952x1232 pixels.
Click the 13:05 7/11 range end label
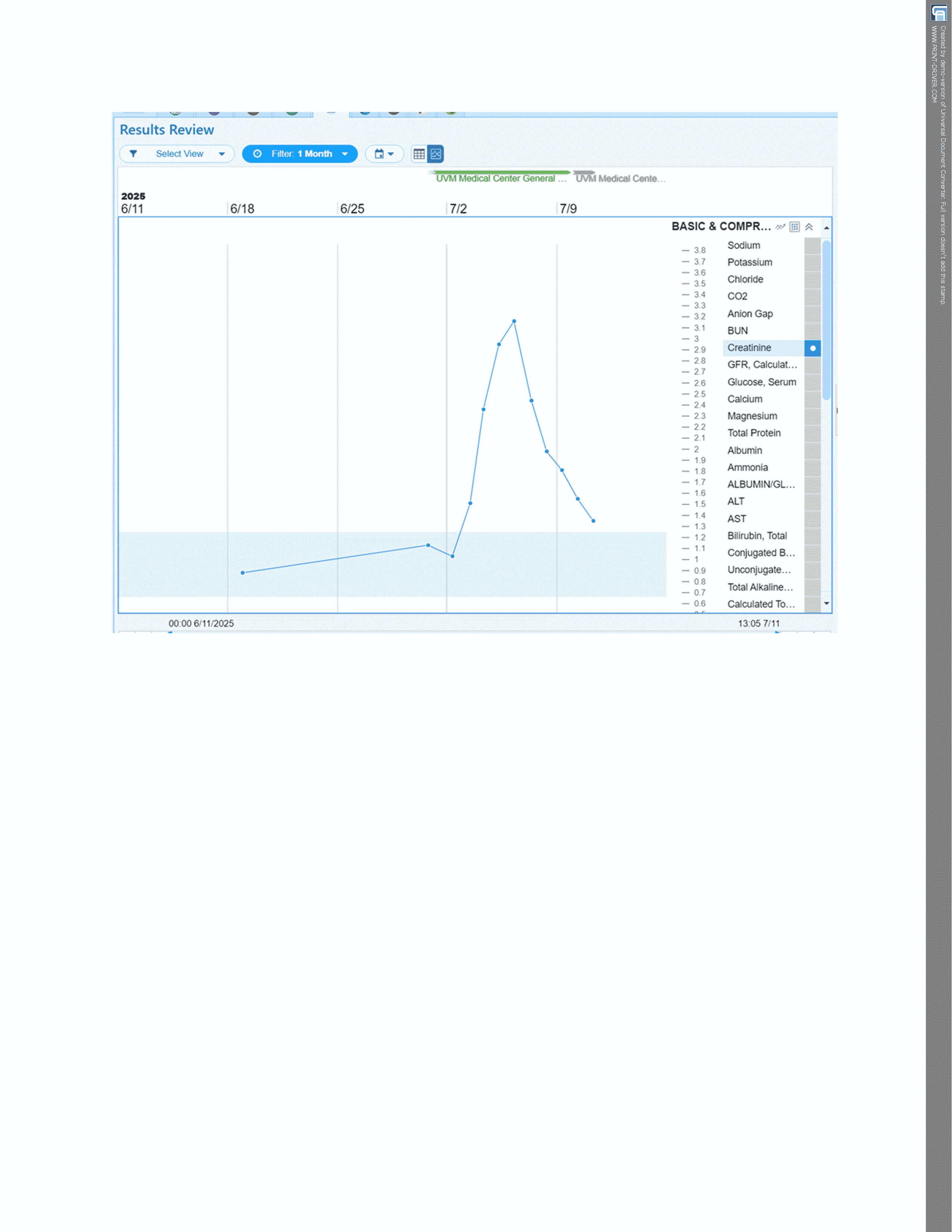click(x=759, y=623)
